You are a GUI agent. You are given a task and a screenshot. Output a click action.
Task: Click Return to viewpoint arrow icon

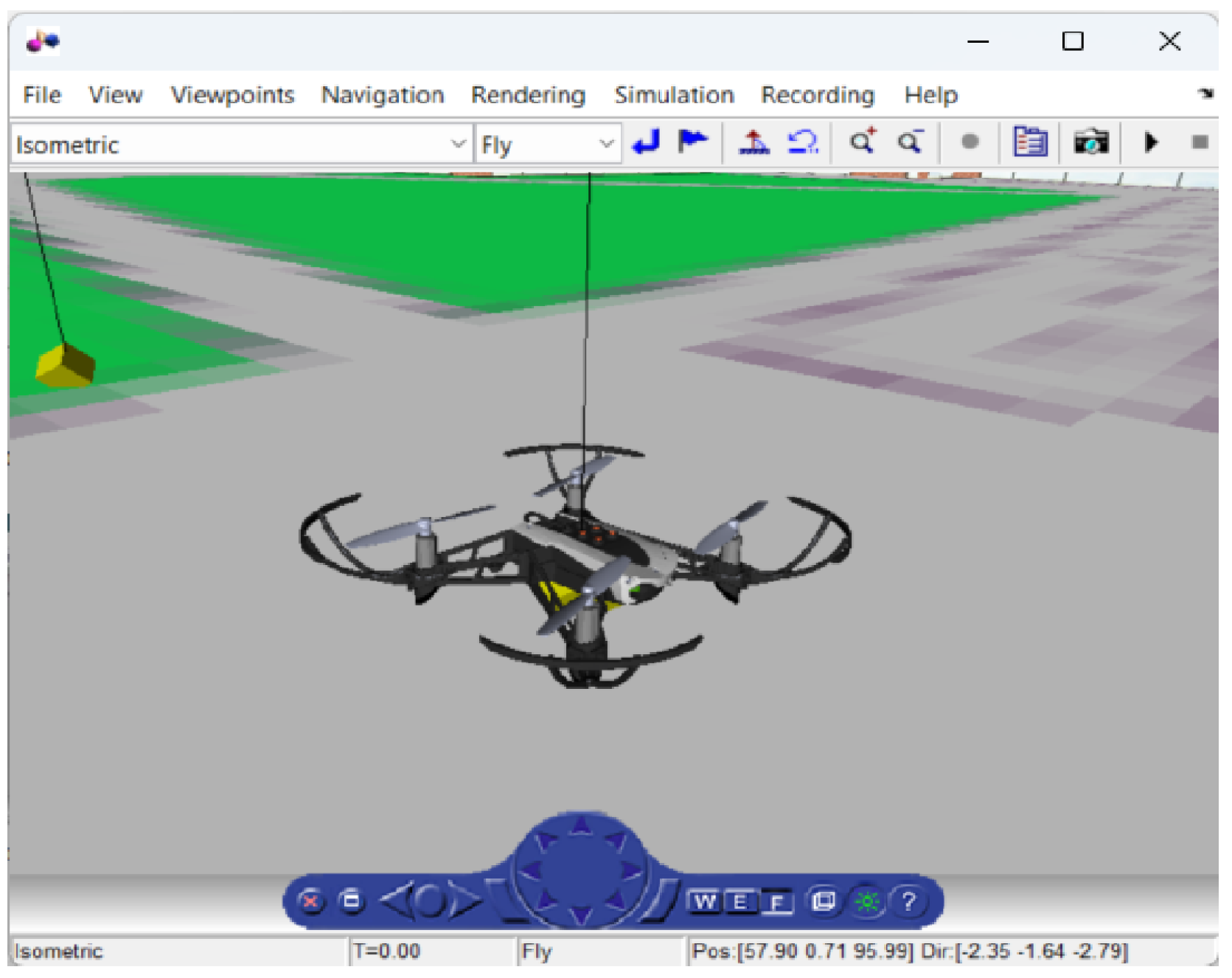[x=646, y=142]
